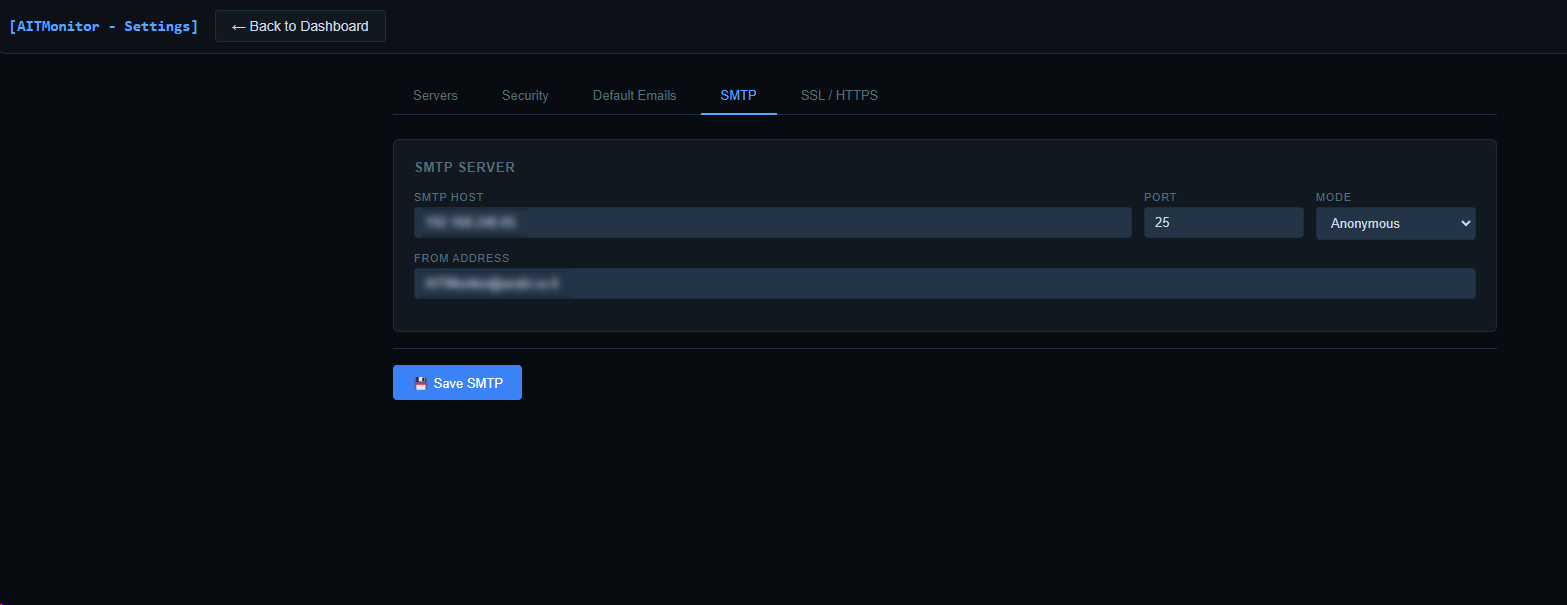The height and width of the screenshot is (605, 1567).
Task: Select the SMTP tab
Action: pos(738,96)
